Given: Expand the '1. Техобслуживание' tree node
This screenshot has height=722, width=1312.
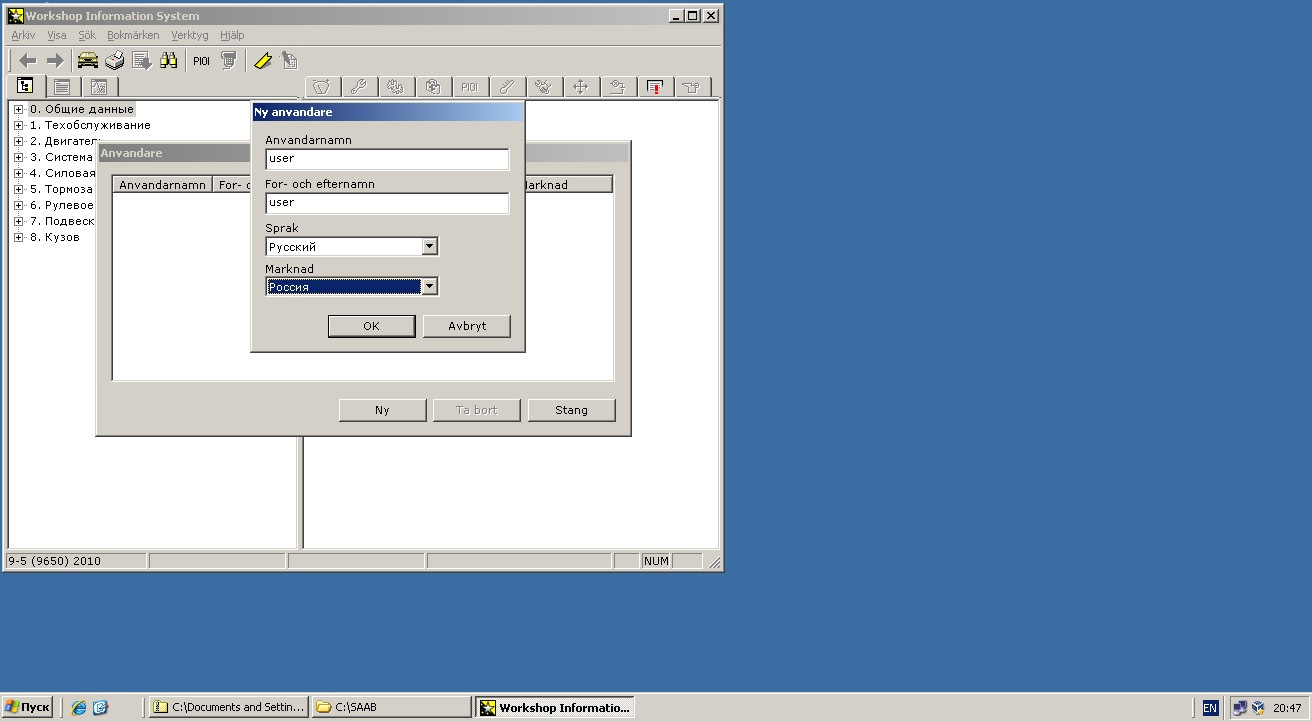Looking at the screenshot, I should tap(19, 125).
